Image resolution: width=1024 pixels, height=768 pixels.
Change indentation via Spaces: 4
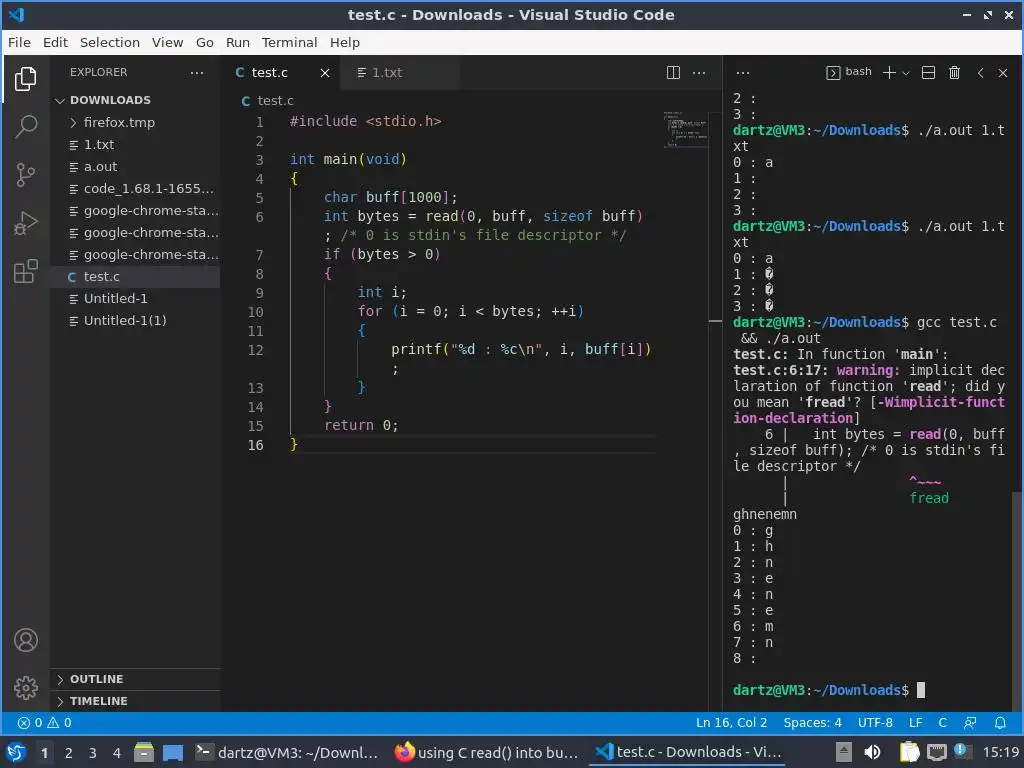812,723
